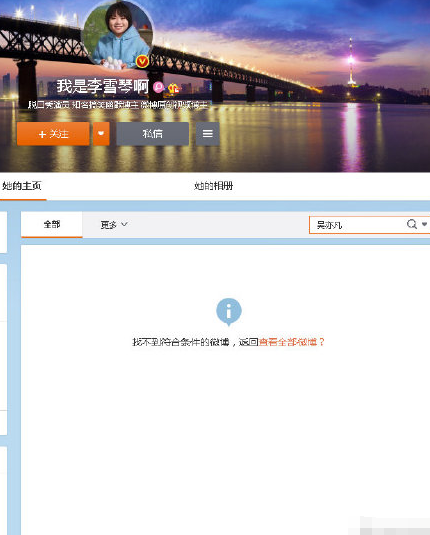The image size is (430, 535).
Task: Click the blue info bubble icon
Action: (229, 312)
